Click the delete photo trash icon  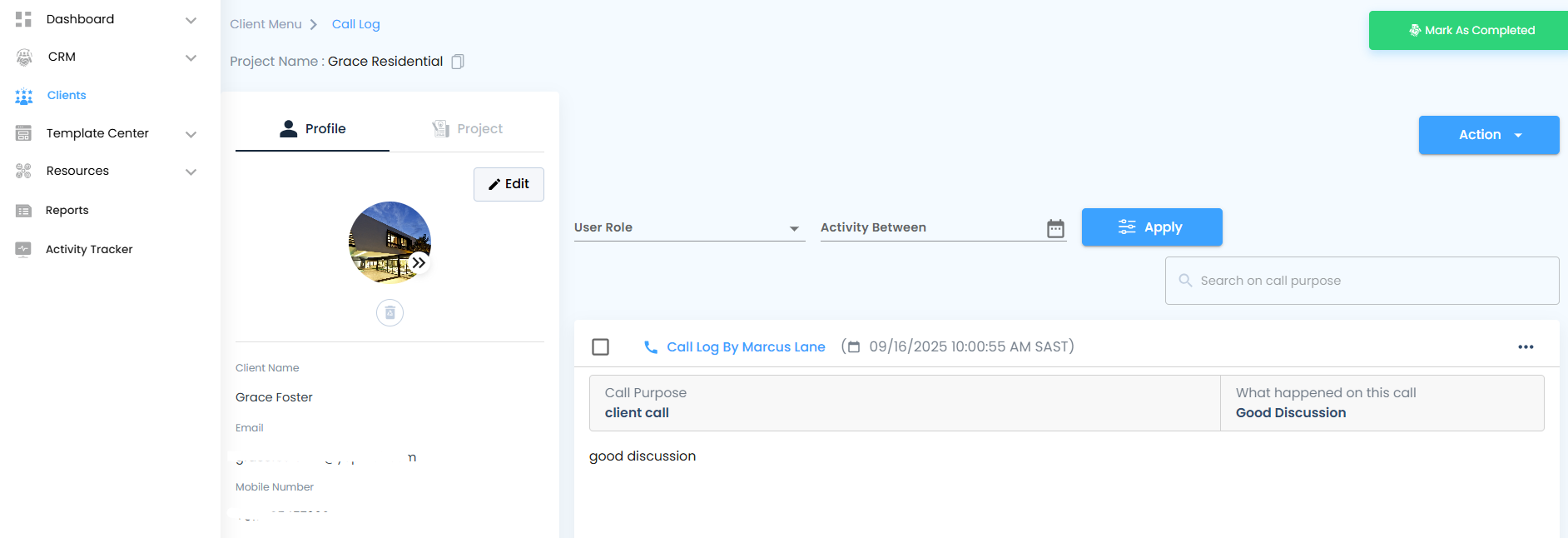[x=390, y=313]
